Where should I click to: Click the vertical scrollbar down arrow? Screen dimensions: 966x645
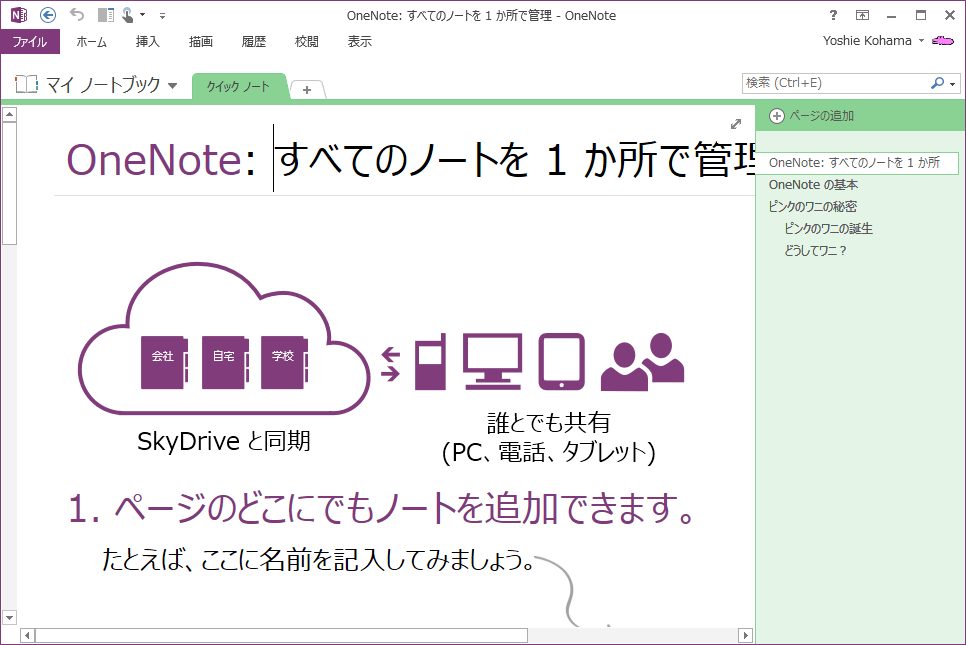coord(9,617)
